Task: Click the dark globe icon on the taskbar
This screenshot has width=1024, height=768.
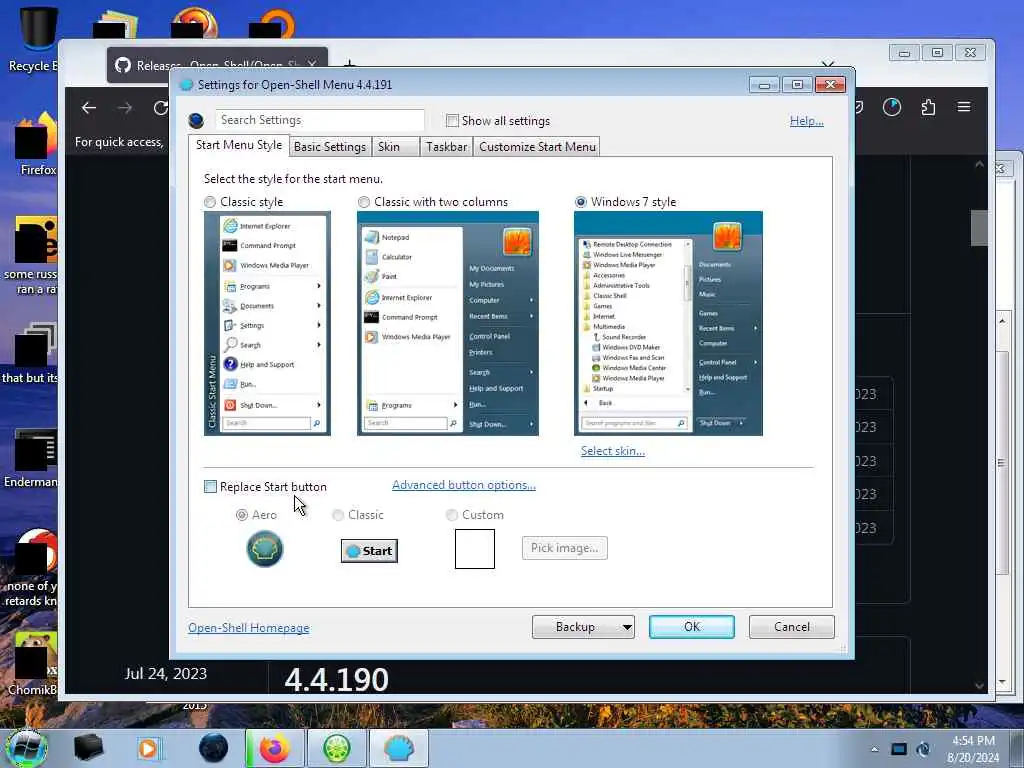Action: click(214, 748)
